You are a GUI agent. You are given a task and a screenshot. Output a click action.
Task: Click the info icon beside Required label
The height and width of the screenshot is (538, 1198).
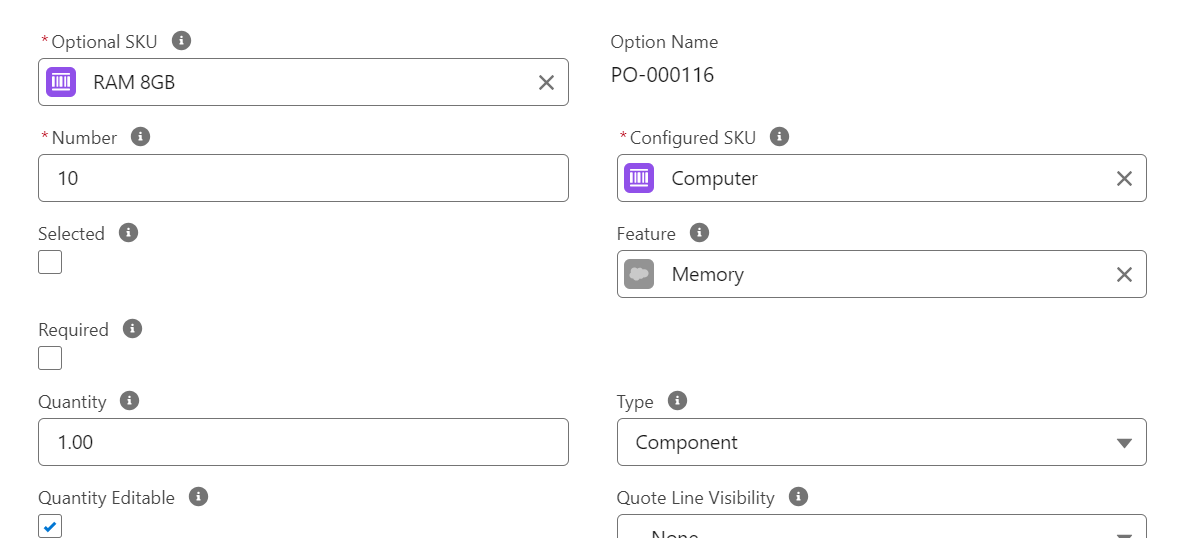[132, 329]
